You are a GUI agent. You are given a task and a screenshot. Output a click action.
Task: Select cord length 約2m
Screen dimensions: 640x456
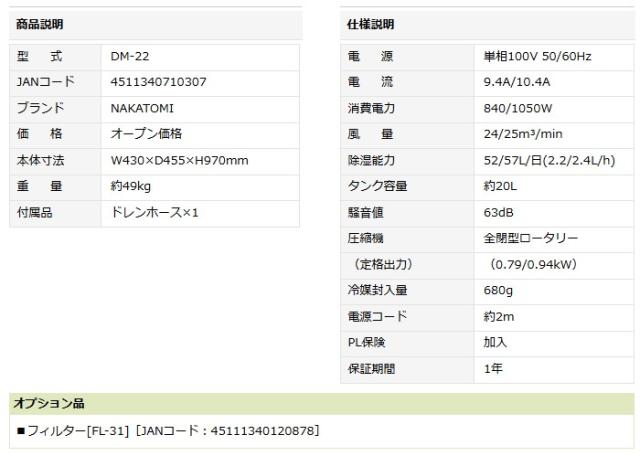pos(499,316)
